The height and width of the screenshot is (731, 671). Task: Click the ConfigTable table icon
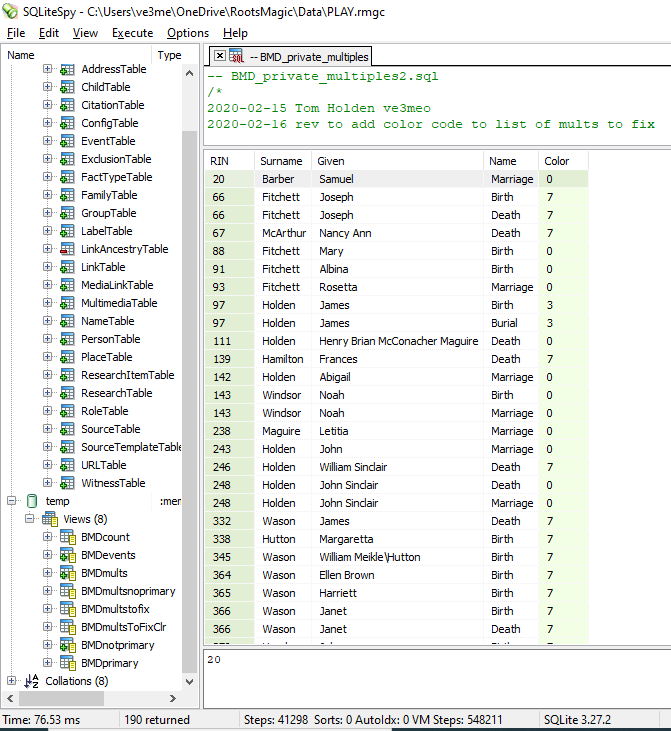[67, 123]
